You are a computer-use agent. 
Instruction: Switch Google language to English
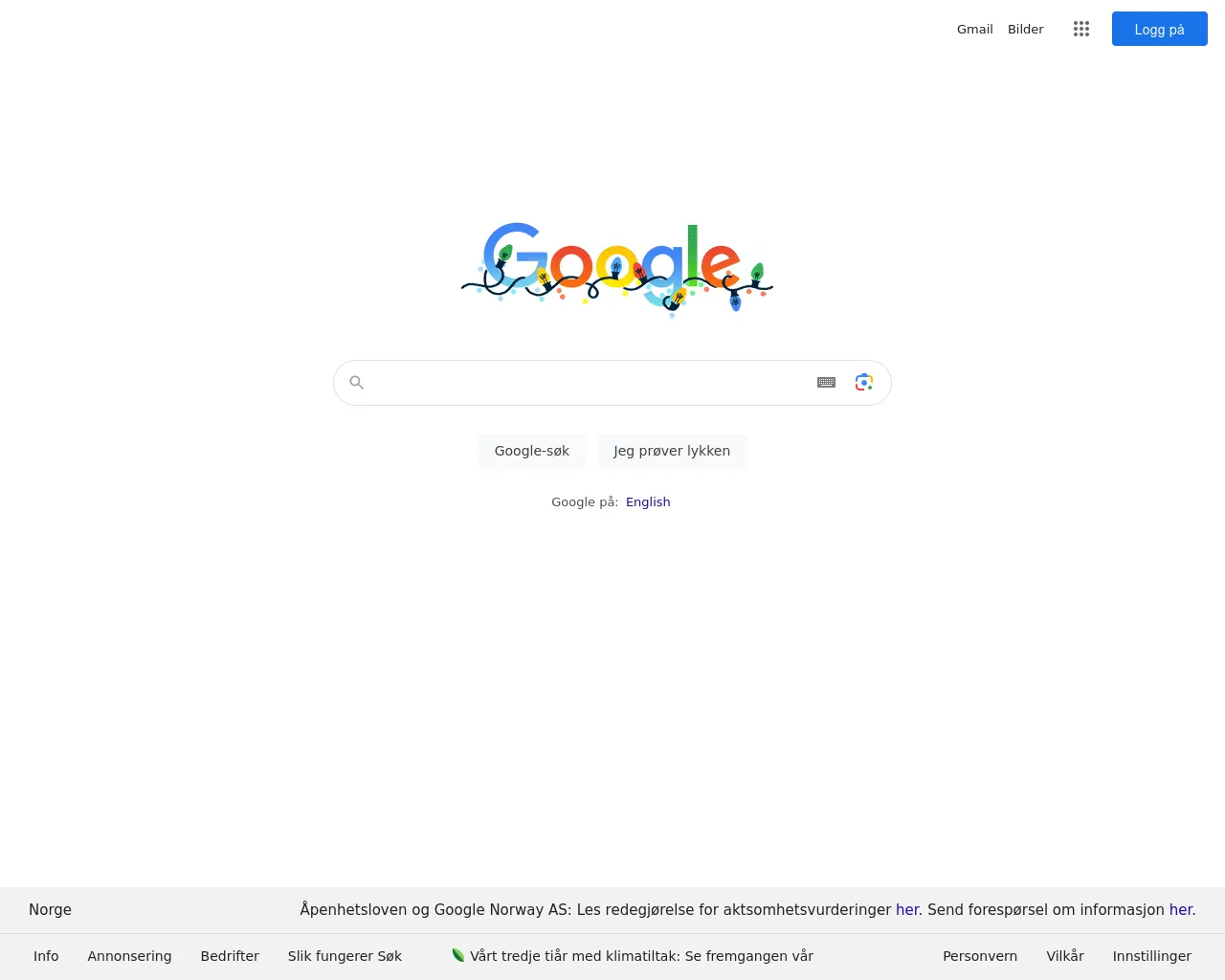click(648, 501)
